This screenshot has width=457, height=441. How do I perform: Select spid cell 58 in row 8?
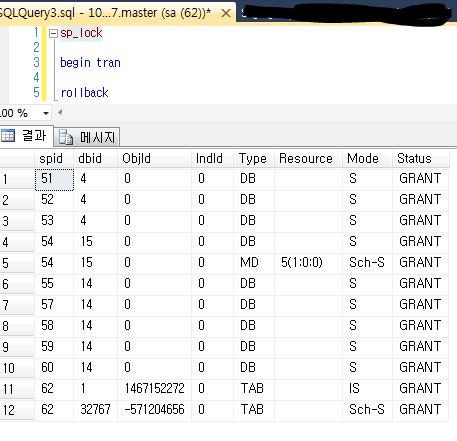pyautogui.click(x=54, y=326)
